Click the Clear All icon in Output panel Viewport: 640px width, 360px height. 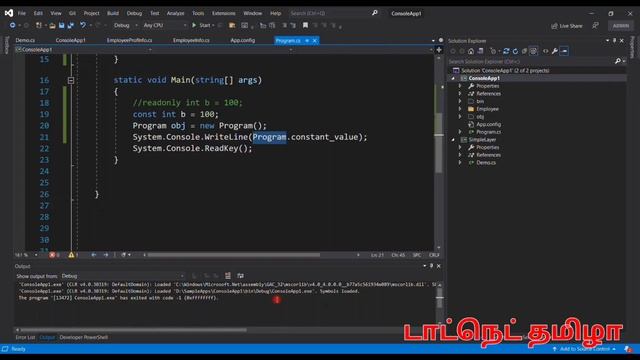pos(228,276)
